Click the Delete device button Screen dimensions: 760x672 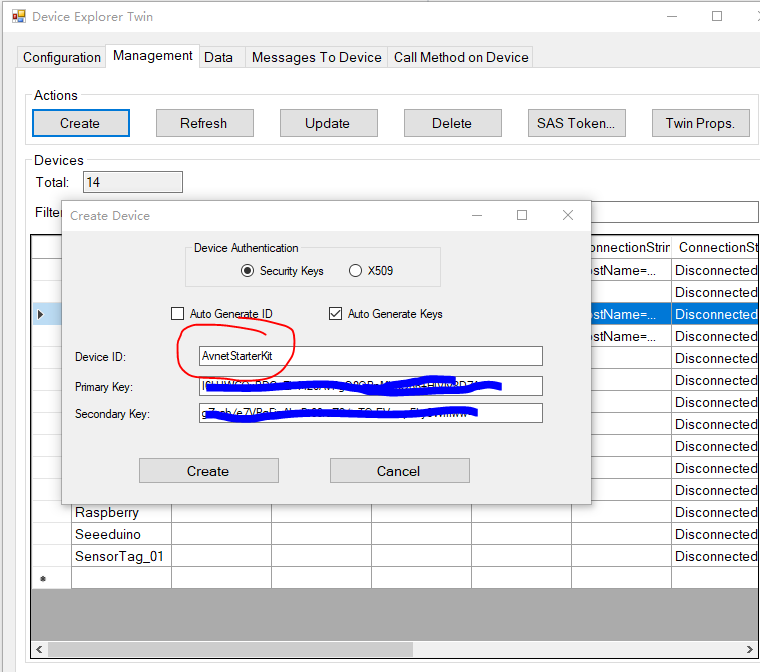(x=452, y=123)
